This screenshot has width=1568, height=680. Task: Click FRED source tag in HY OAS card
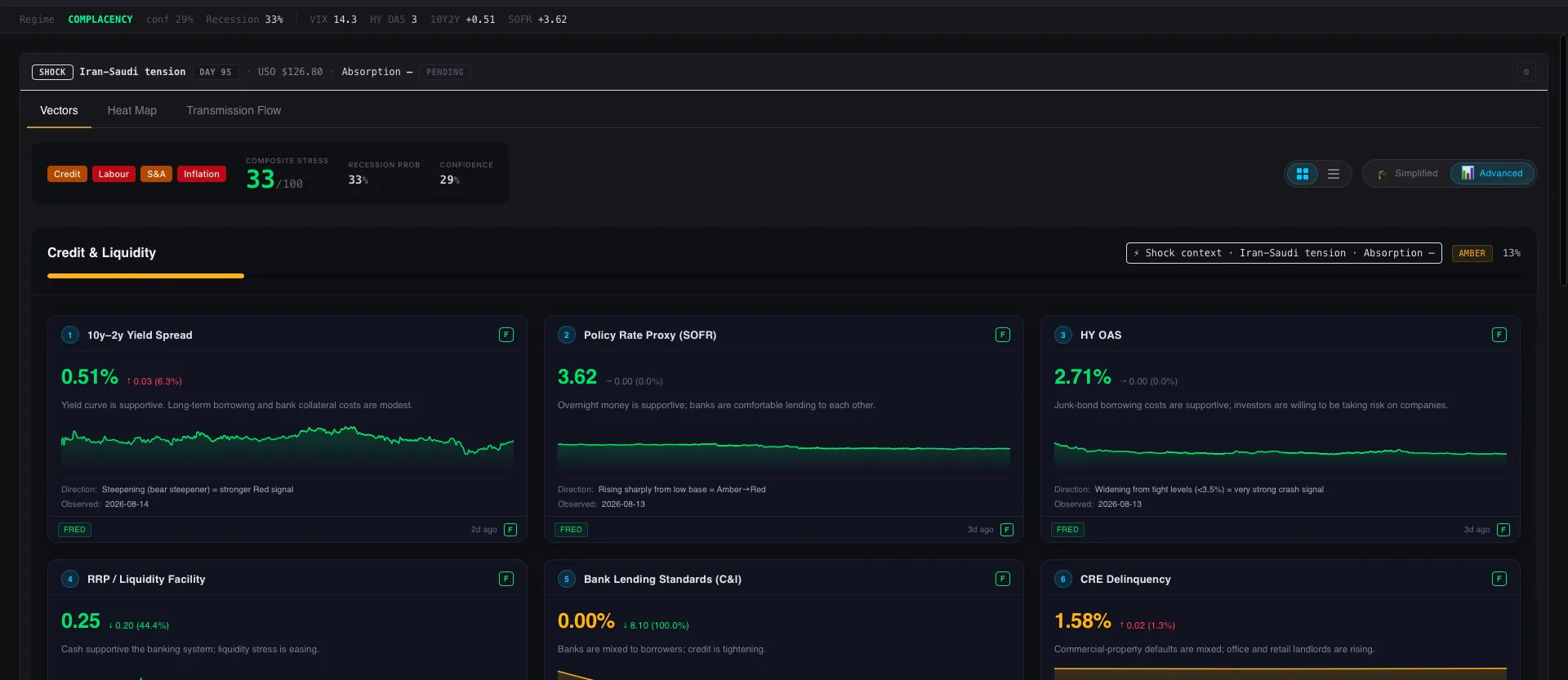[x=1067, y=530]
